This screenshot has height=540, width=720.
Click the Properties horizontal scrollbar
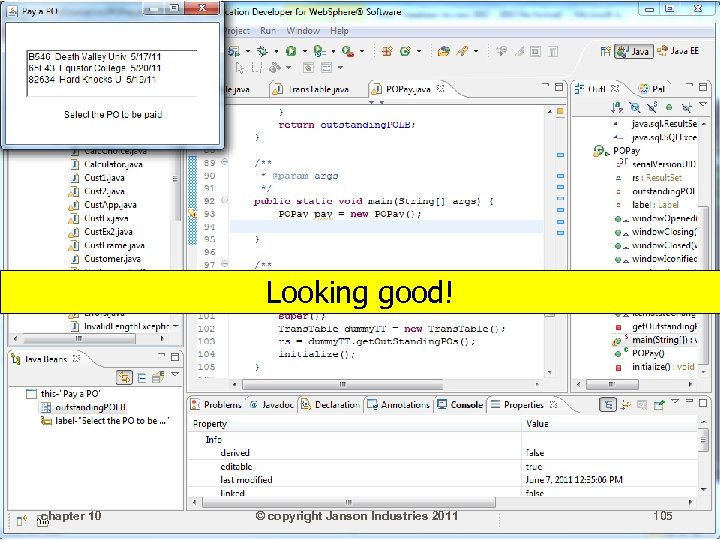click(349, 502)
